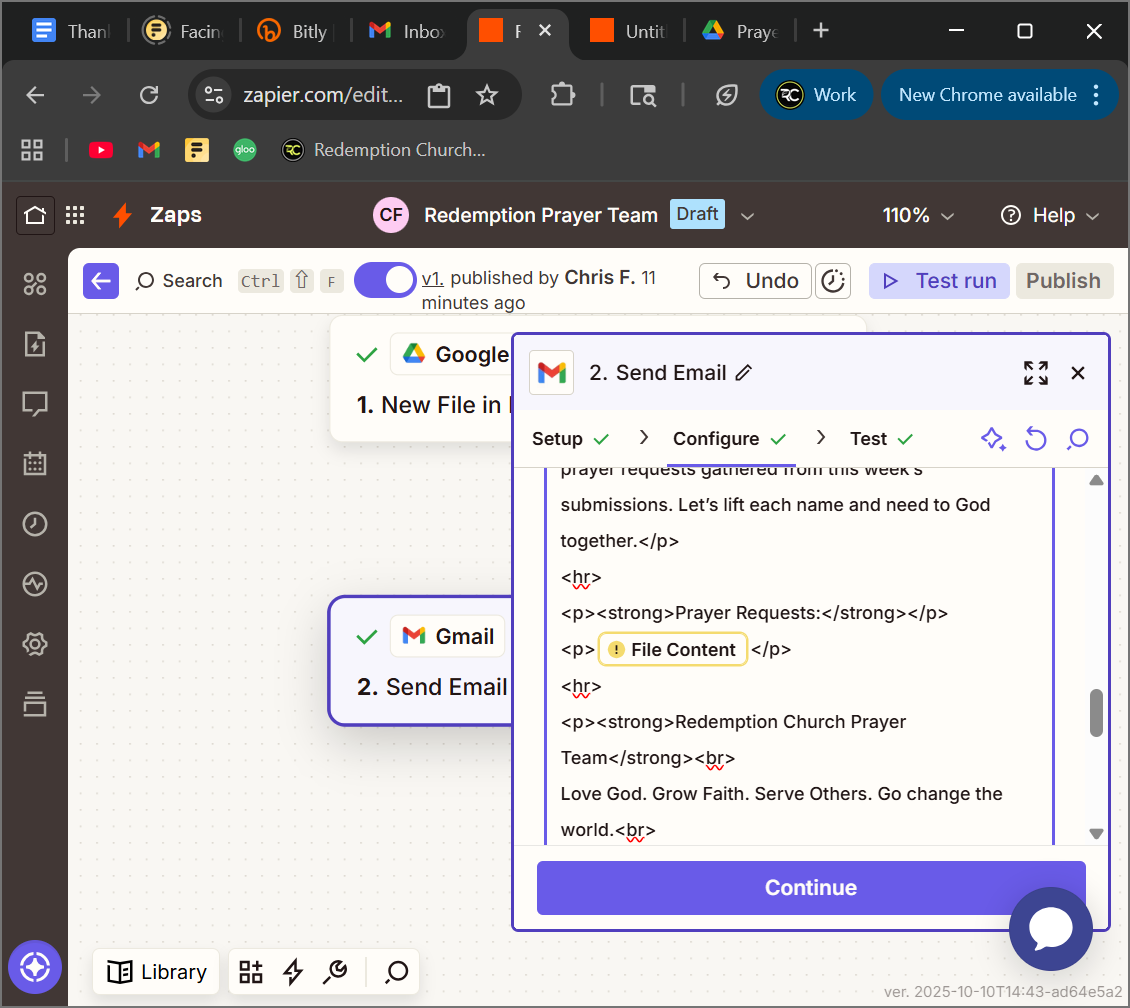Expand the Draft status dropdown chevron
The width and height of the screenshot is (1130, 1008).
tap(746, 216)
